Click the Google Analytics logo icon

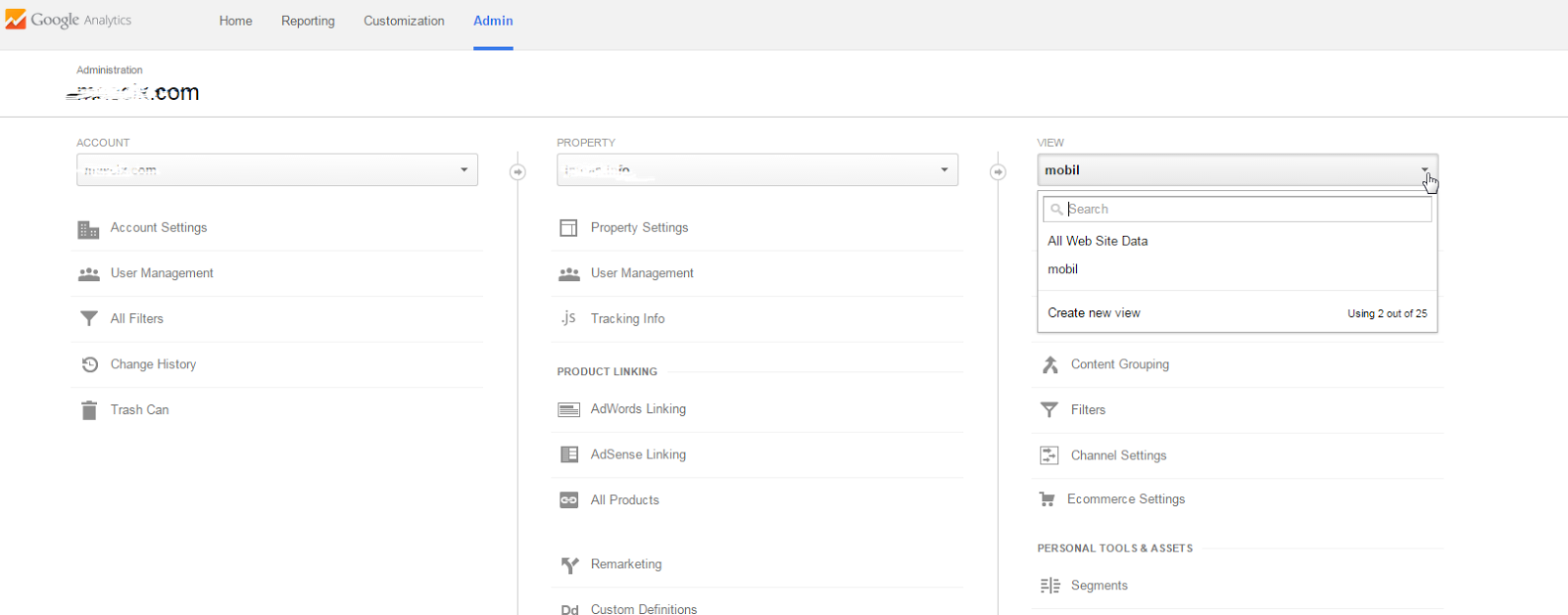[x=16, y=20]
